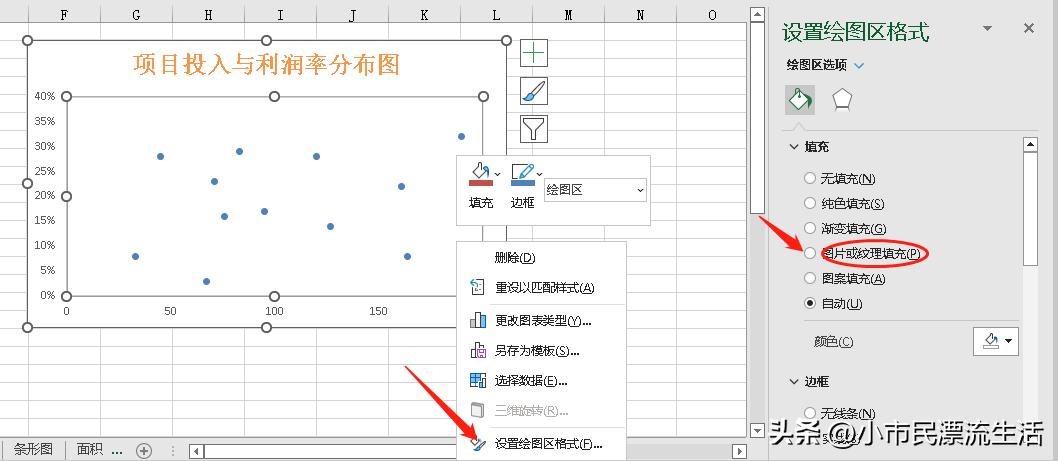Click column header O

tap(712, 14)
